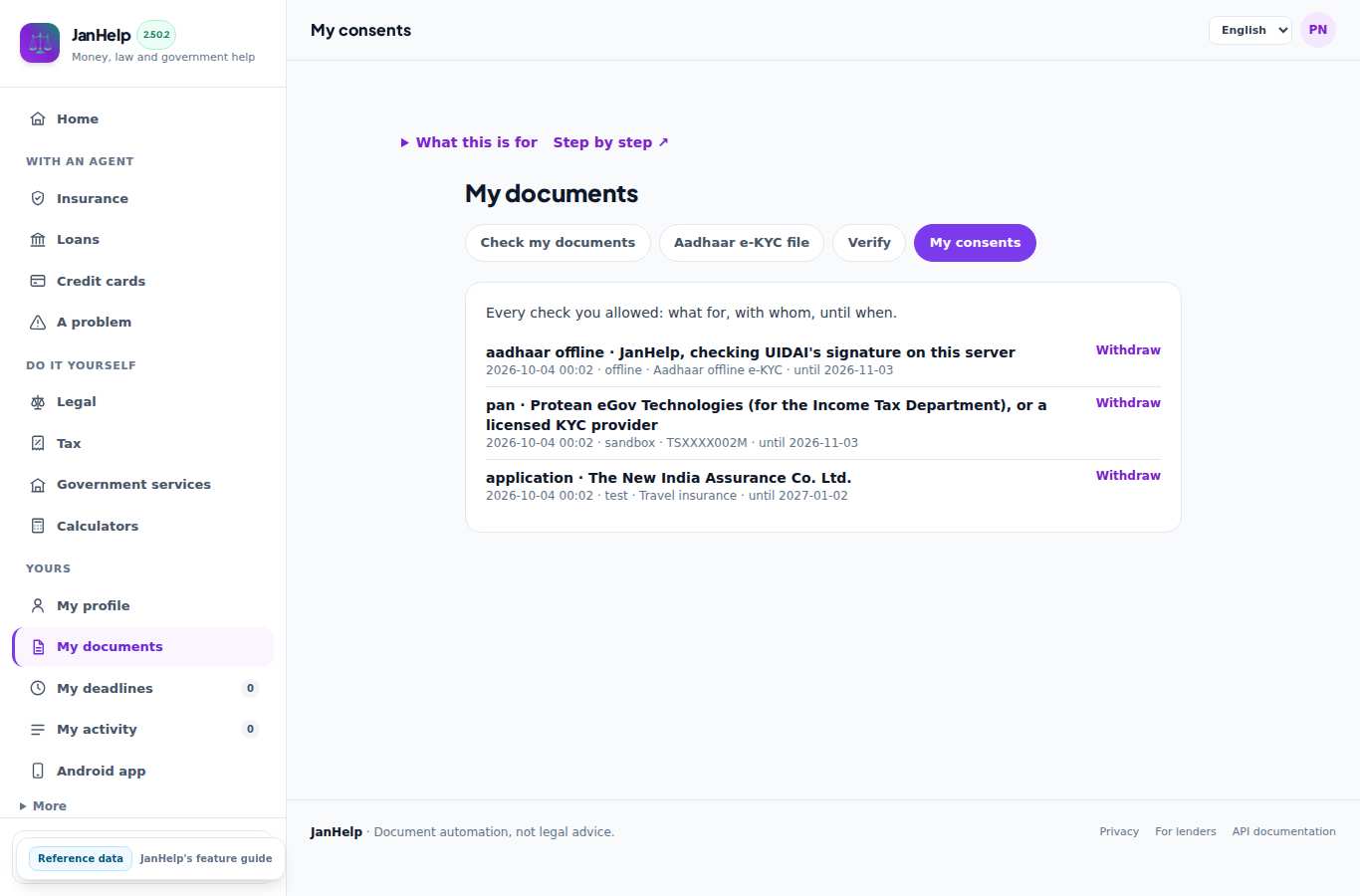Open the Privacy footer link

pos(1119,831)
